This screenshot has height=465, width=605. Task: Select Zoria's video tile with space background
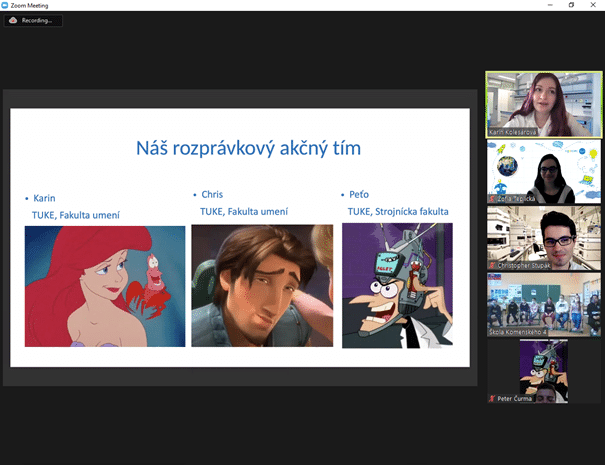pyautogui.click(x=544, y=172)
